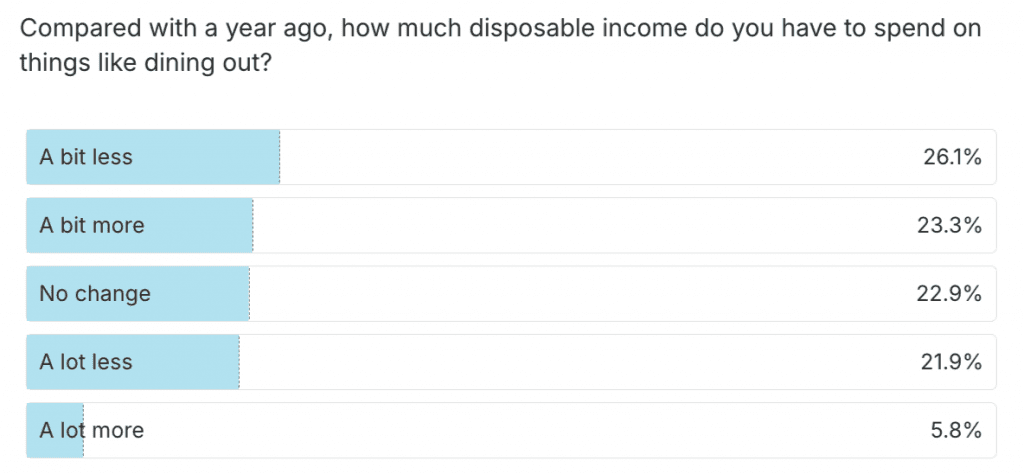Click the right edge of the "A bit less" blue bar
The width and height of the screenshot is (1024, 474).
(277, 157)
